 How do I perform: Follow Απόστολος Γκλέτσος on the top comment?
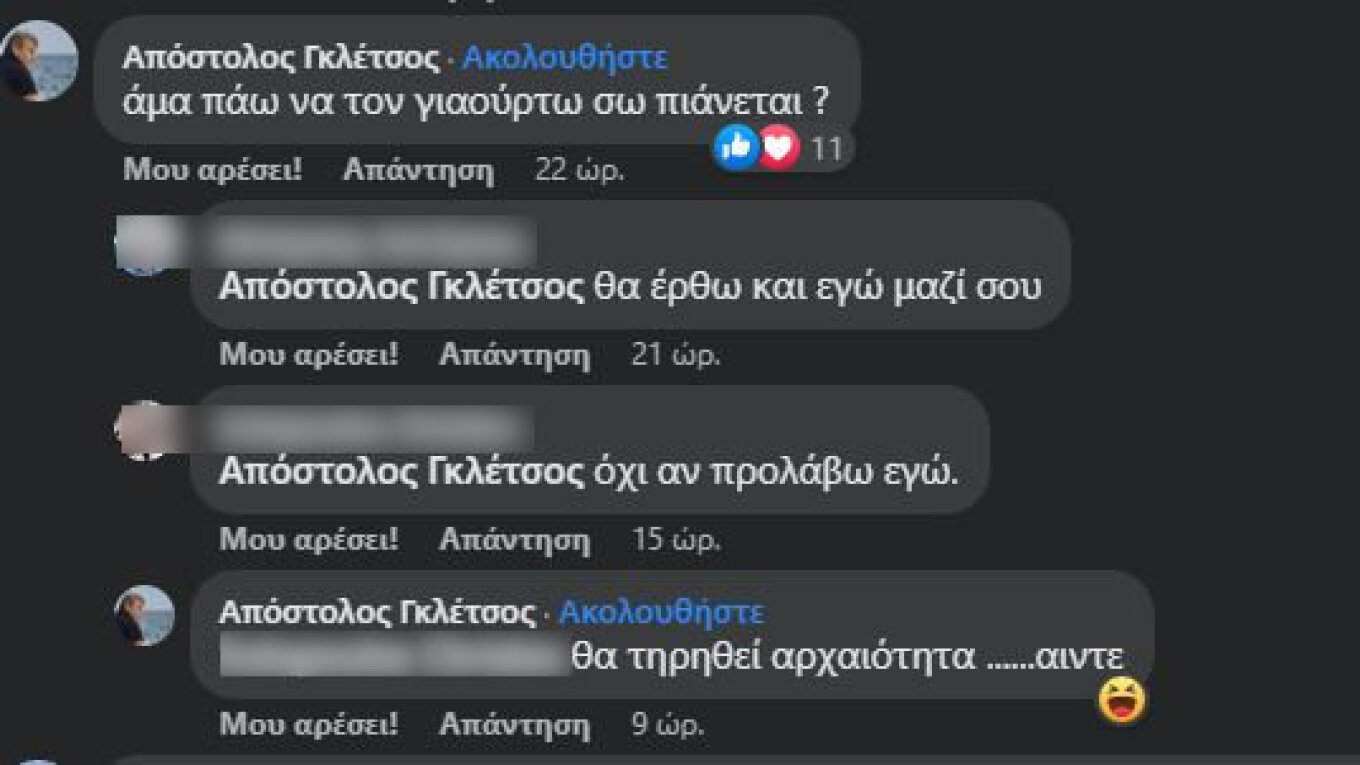[x=564, y=58]
